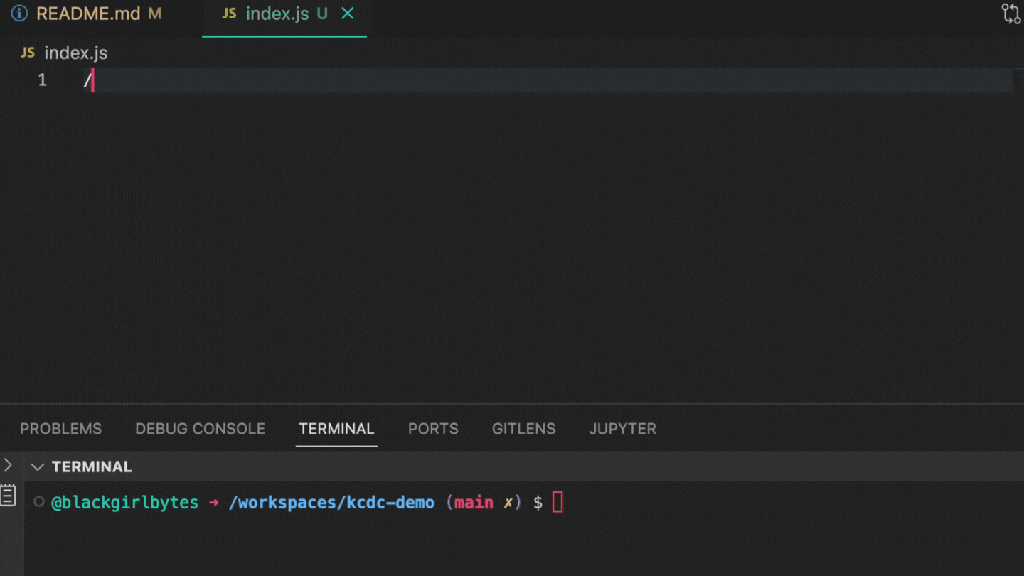Click the compare changes icon at top right
The width and height of the screenshot is (1024, 576).
[x=1011, y=14]
